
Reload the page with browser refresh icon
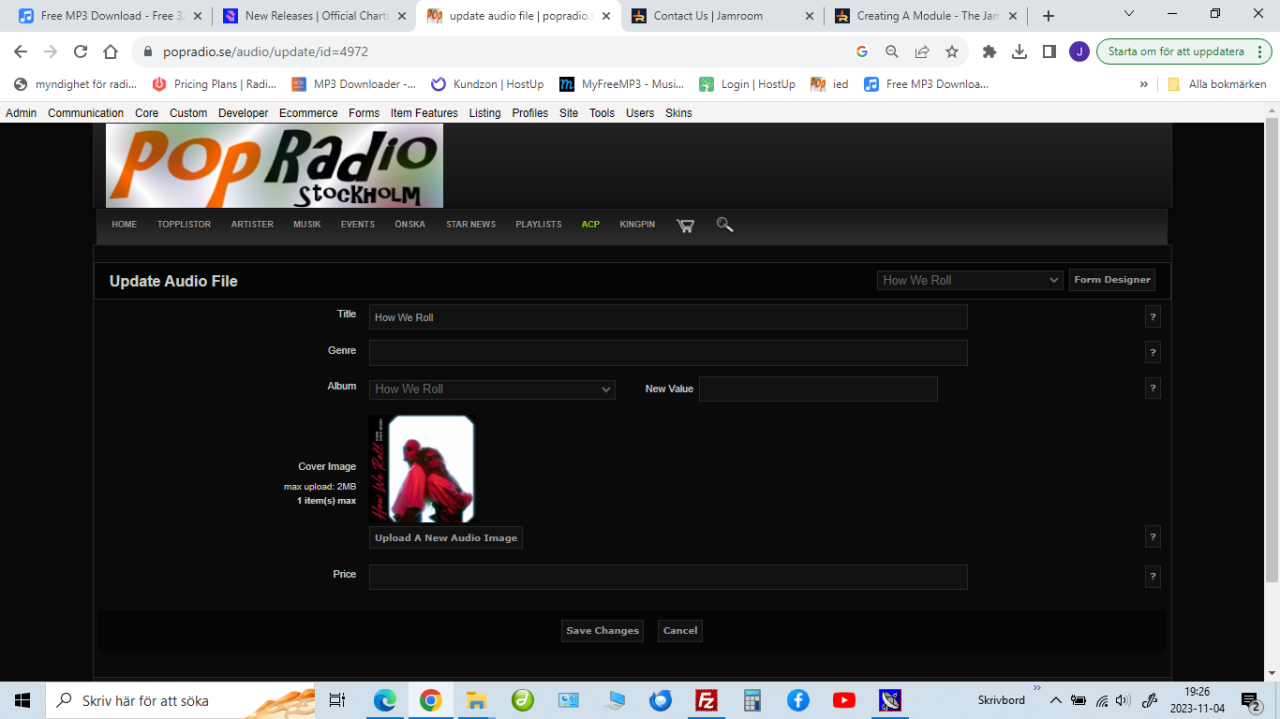pyautogui.click(x=81, y=52)
